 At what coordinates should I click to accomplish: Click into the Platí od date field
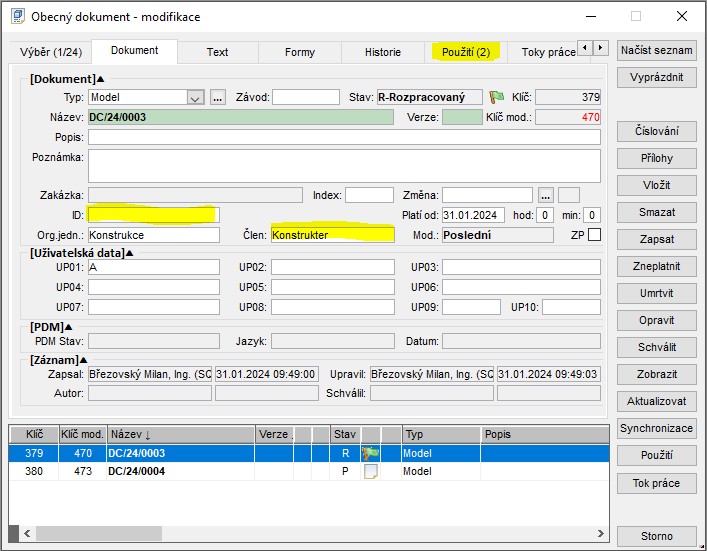point(473,215)
